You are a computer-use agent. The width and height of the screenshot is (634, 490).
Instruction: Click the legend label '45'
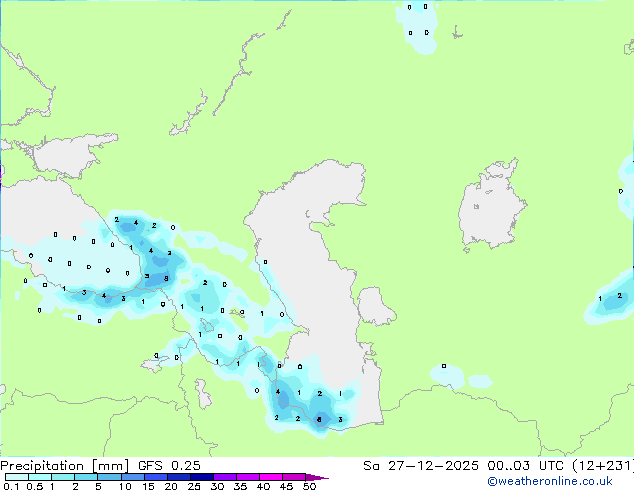tap(286, 486)
